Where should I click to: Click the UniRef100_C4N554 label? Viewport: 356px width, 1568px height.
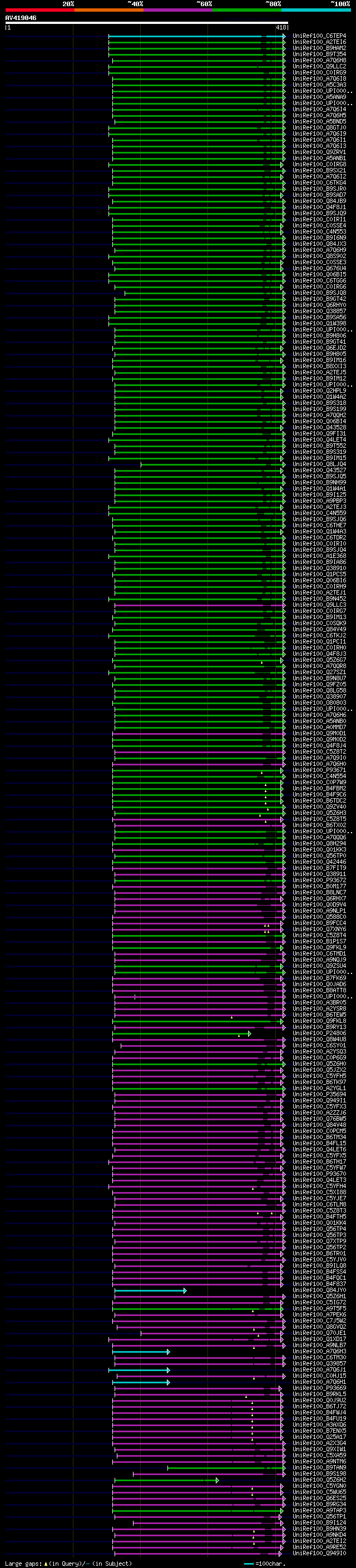point(319,776)
